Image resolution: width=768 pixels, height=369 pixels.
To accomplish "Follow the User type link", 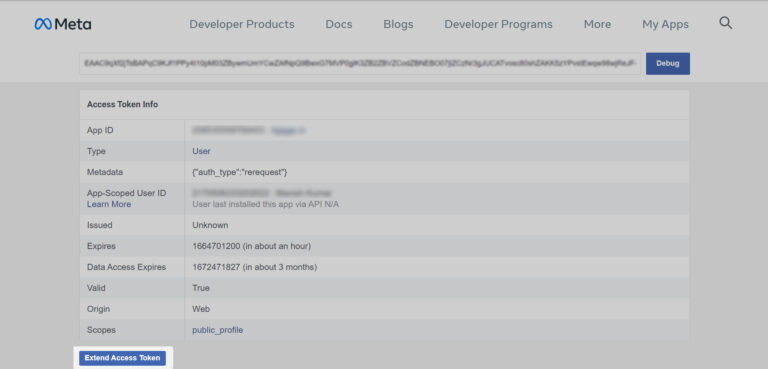I will click(x=201, y=151).
